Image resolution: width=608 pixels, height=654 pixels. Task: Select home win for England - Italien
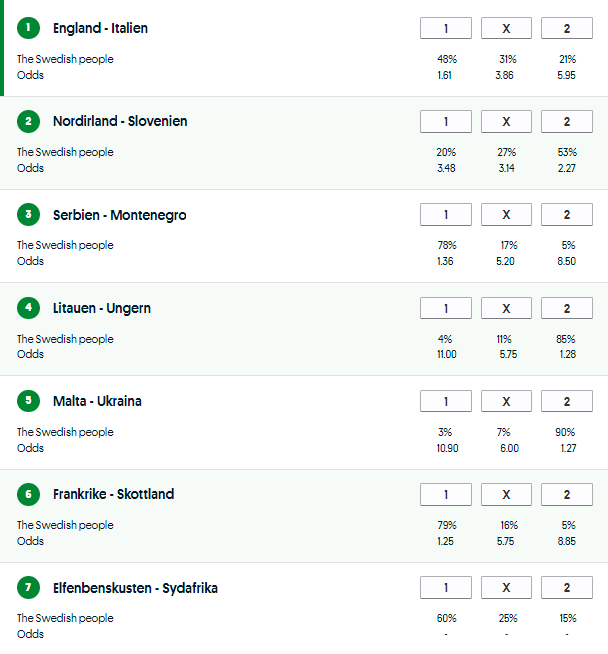445,28
